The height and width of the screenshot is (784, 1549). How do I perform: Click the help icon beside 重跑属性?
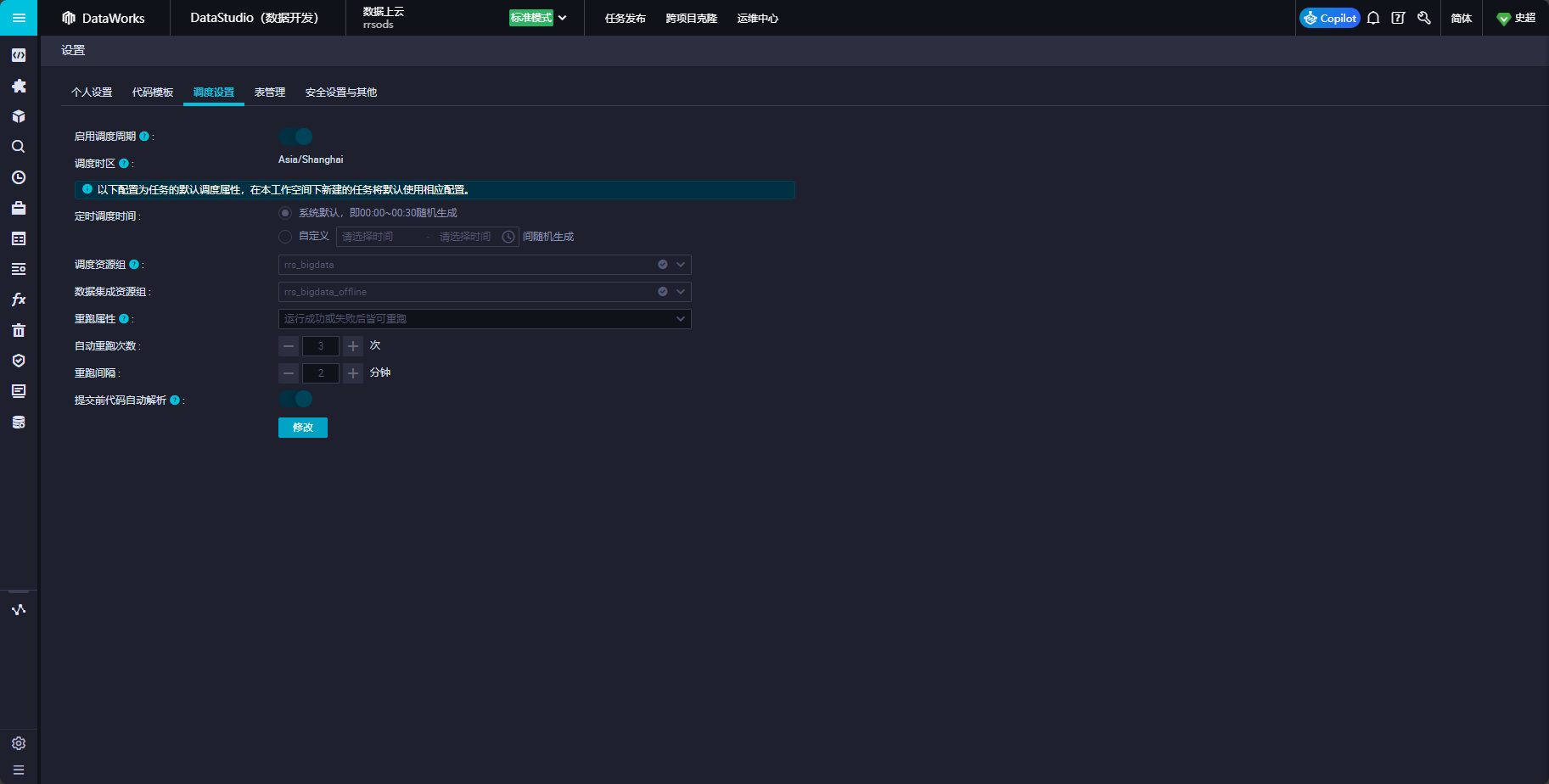point(124,319)
